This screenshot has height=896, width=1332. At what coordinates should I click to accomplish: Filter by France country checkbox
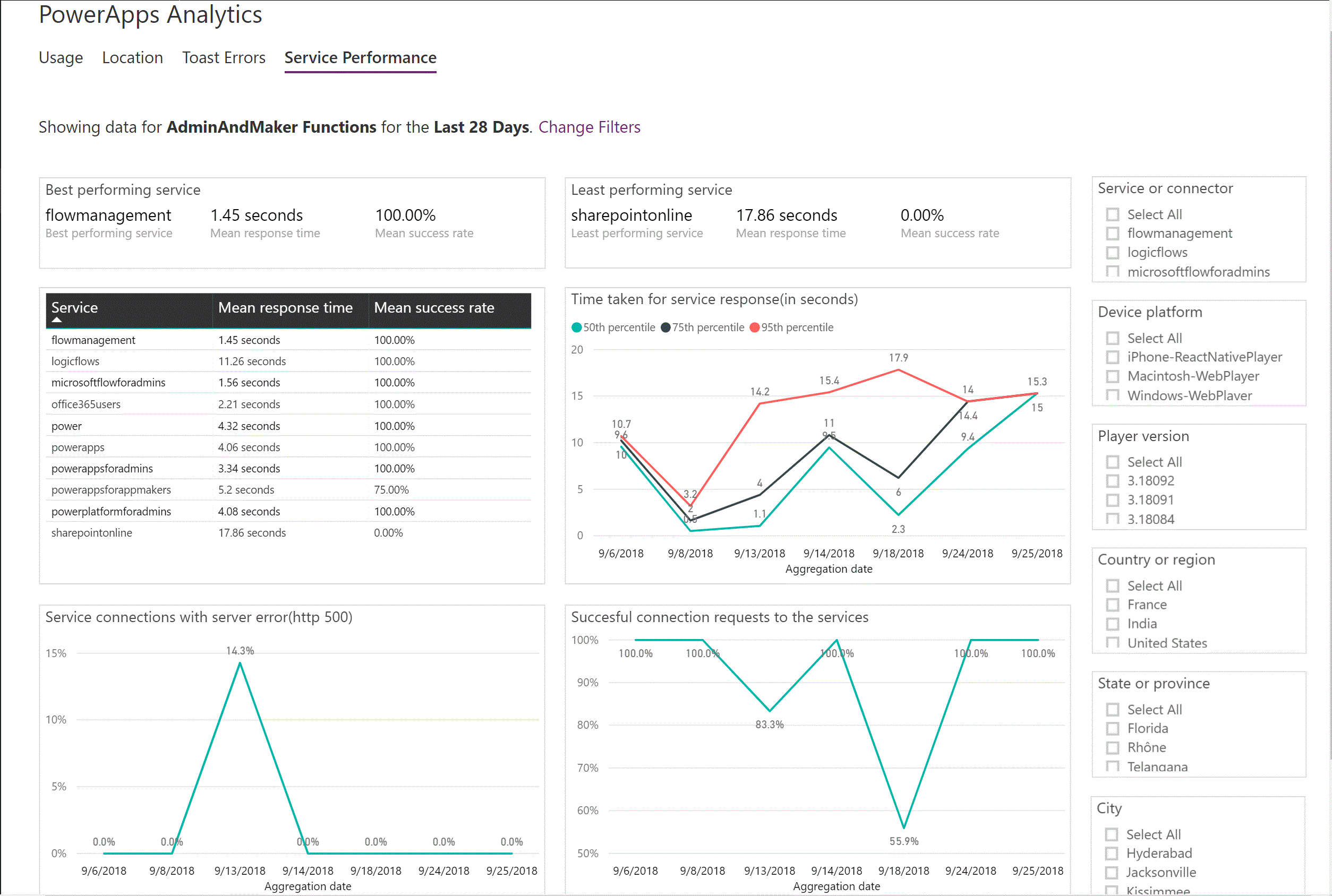click(1112, 605)
